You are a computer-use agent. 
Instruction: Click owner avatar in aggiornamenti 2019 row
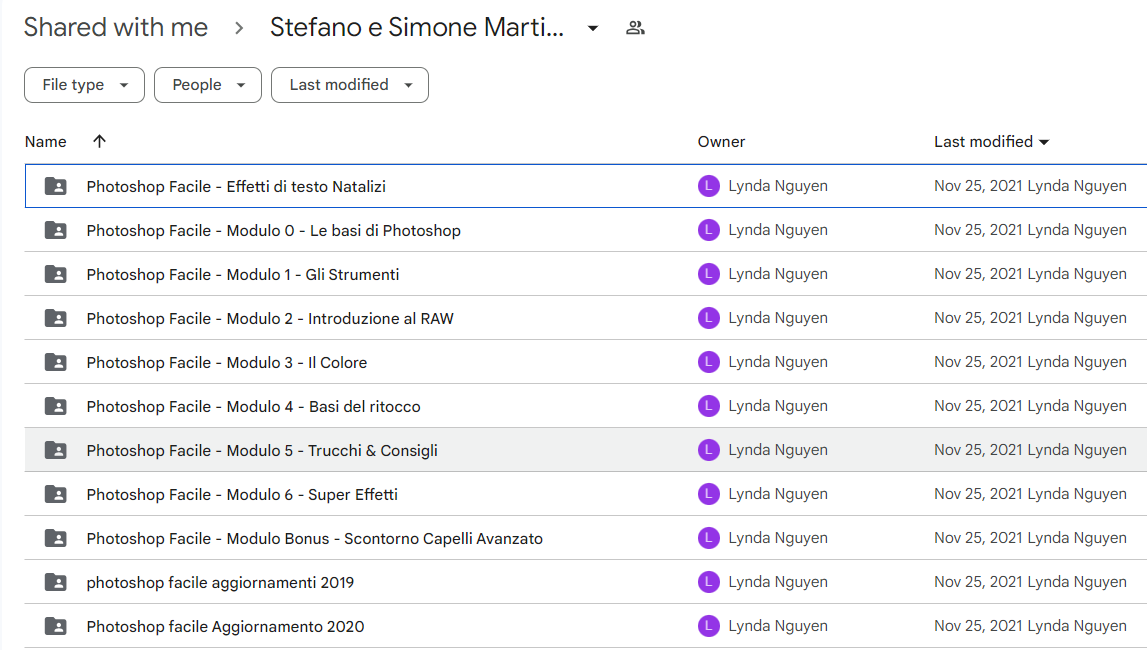pos(708,581)
